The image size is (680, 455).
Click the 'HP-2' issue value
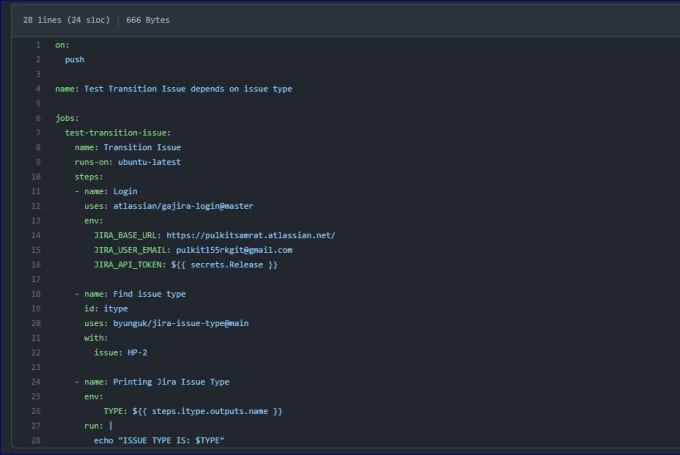click(x=137, y=353)
